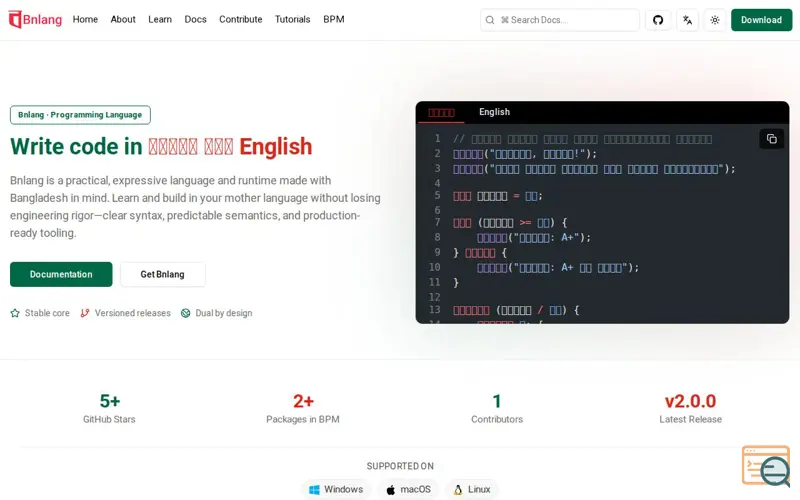Open the floating playground icon at bottom right
This screenshot has height=500, width=800.
tap(766, 465)
